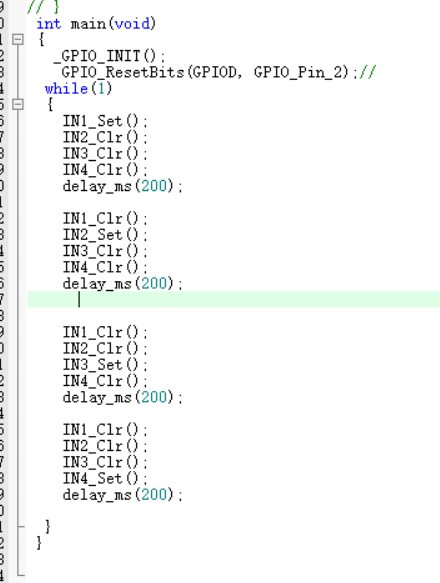
Task: Click 'IN2_Set();' in the second block
Action: click(105, 235)
